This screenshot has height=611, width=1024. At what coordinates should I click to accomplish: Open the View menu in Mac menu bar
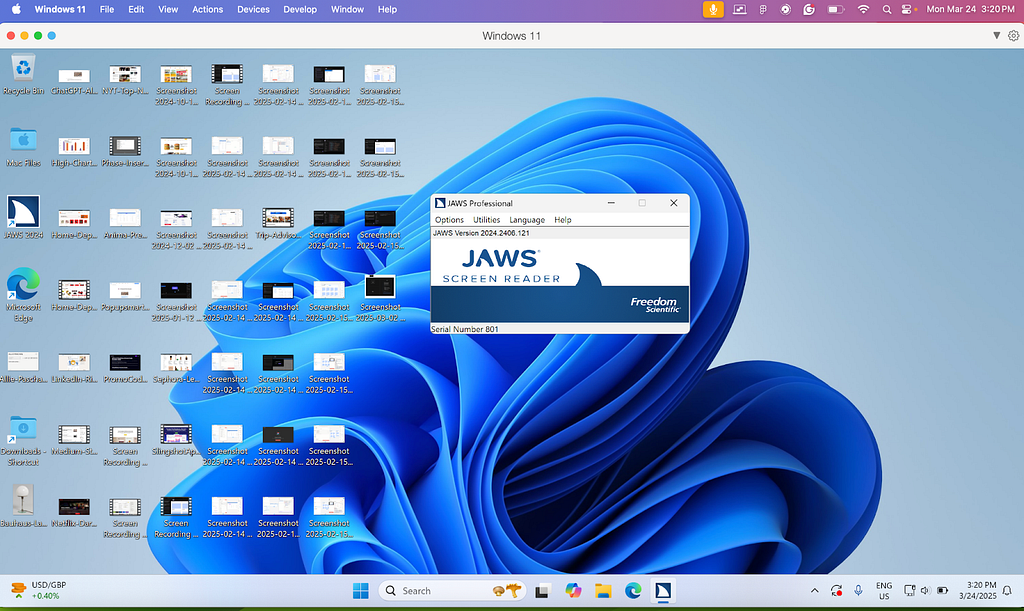point(168,9)
